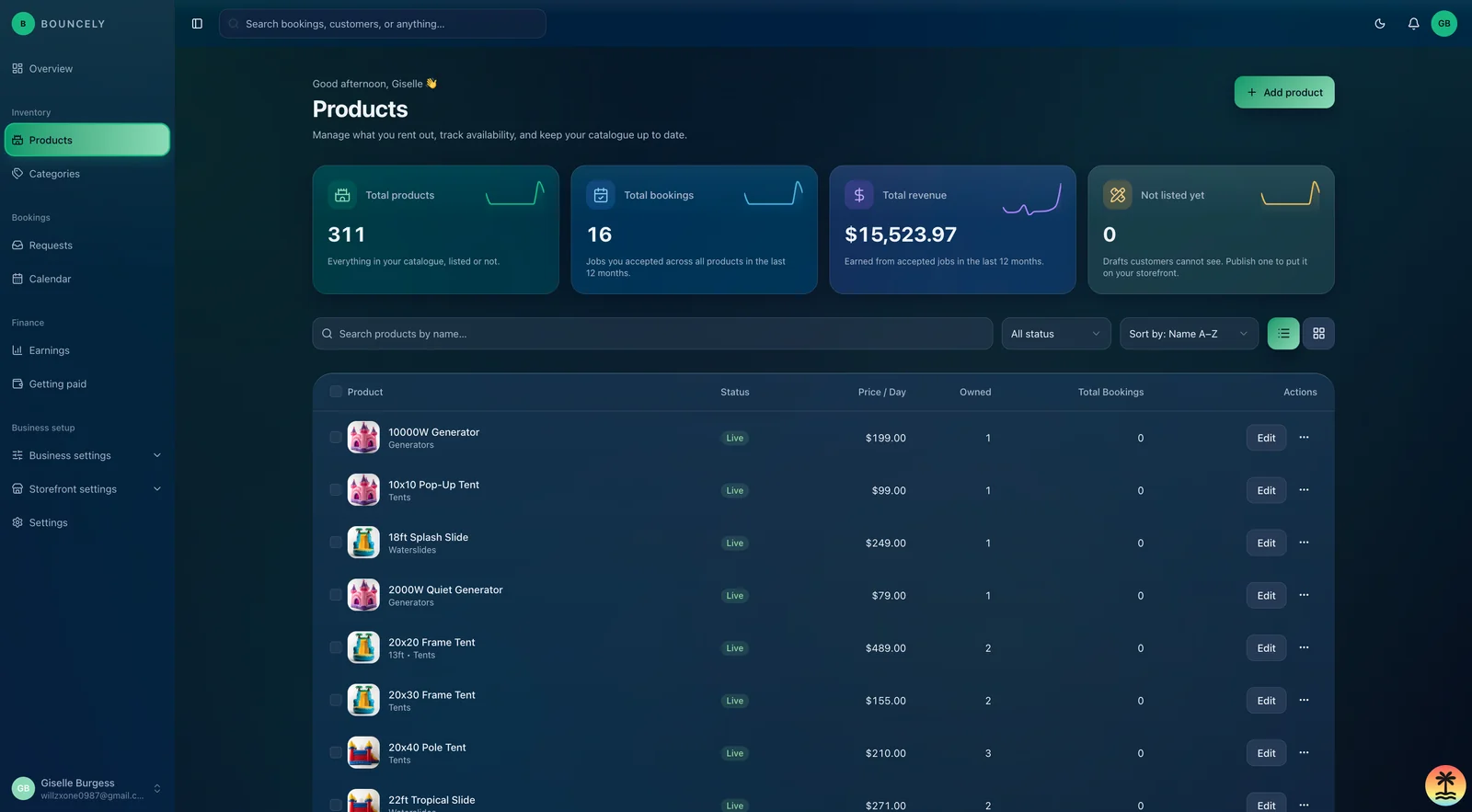Check the 10000W Generator row checkbox
The image size is (1472, 812).
pyautogui.click(x=336, y=438)
